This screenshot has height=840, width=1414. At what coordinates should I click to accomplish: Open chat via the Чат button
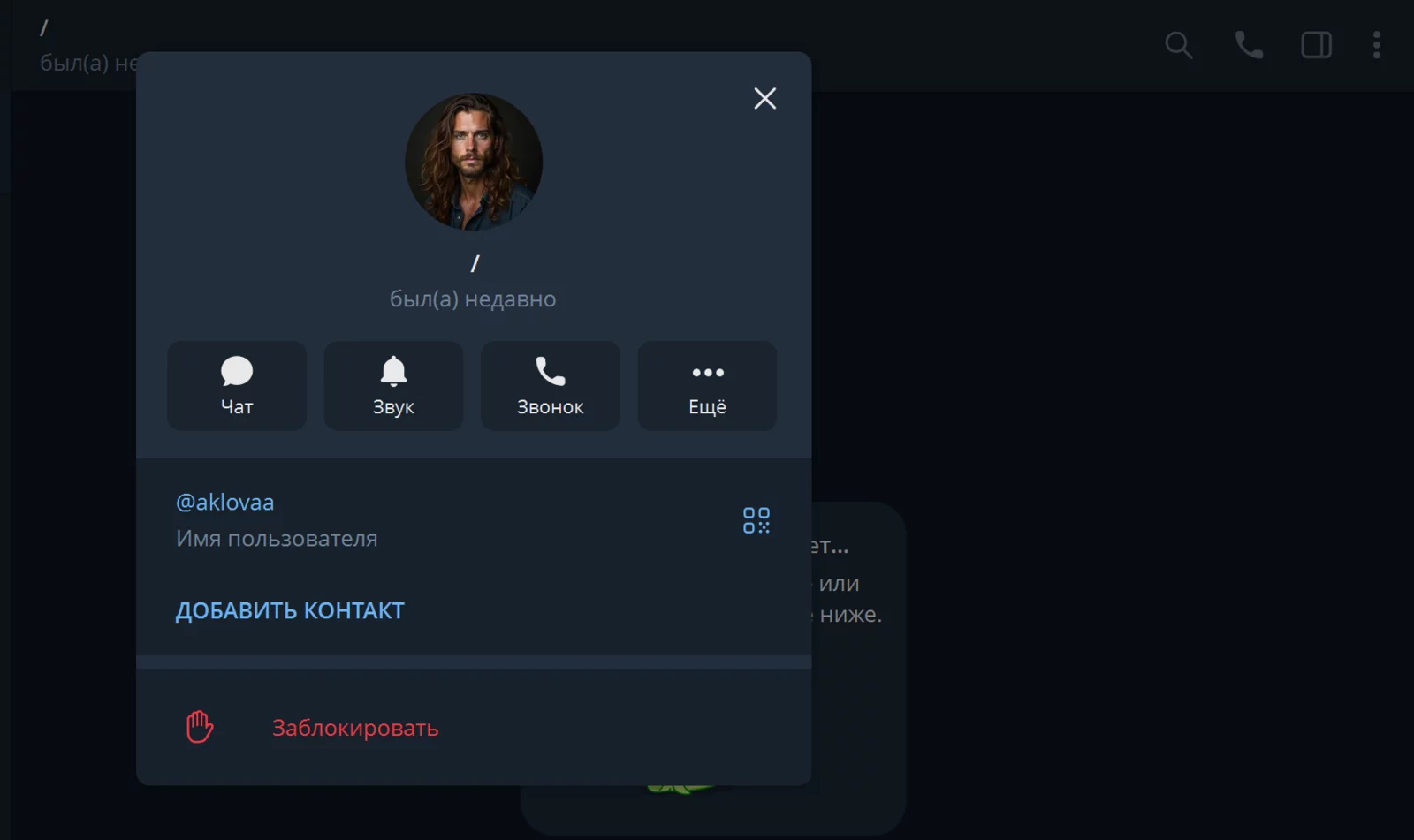(237, 386)
